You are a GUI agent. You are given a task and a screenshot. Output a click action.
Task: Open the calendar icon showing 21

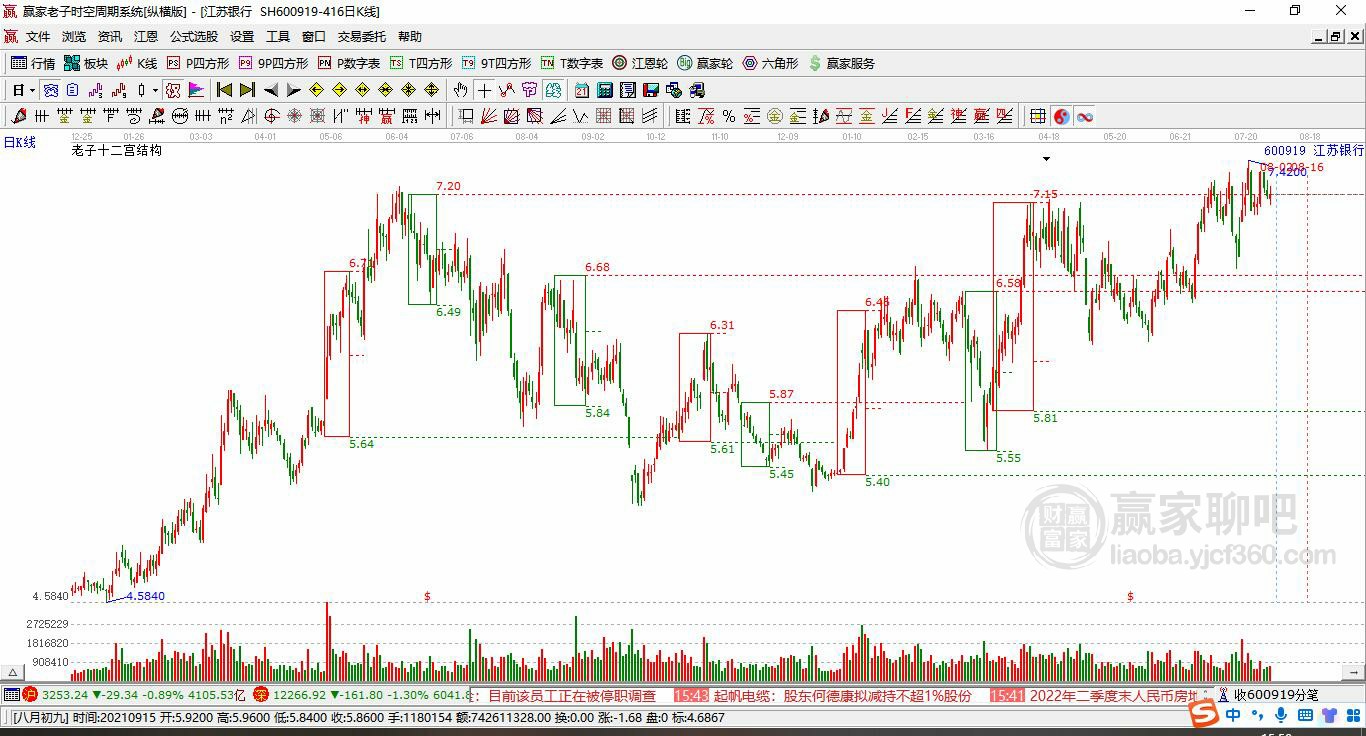click(x=581, y=90)
